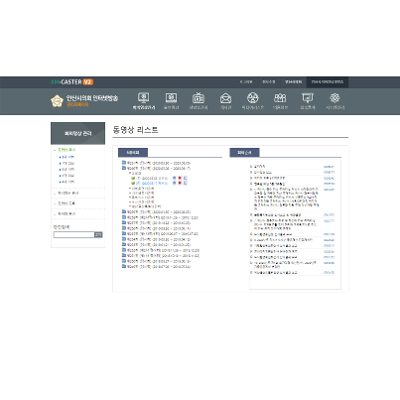The image size is (400, 400).
Task: Open the TV-shaped icon menu in the header
Action: pos(198,98)
